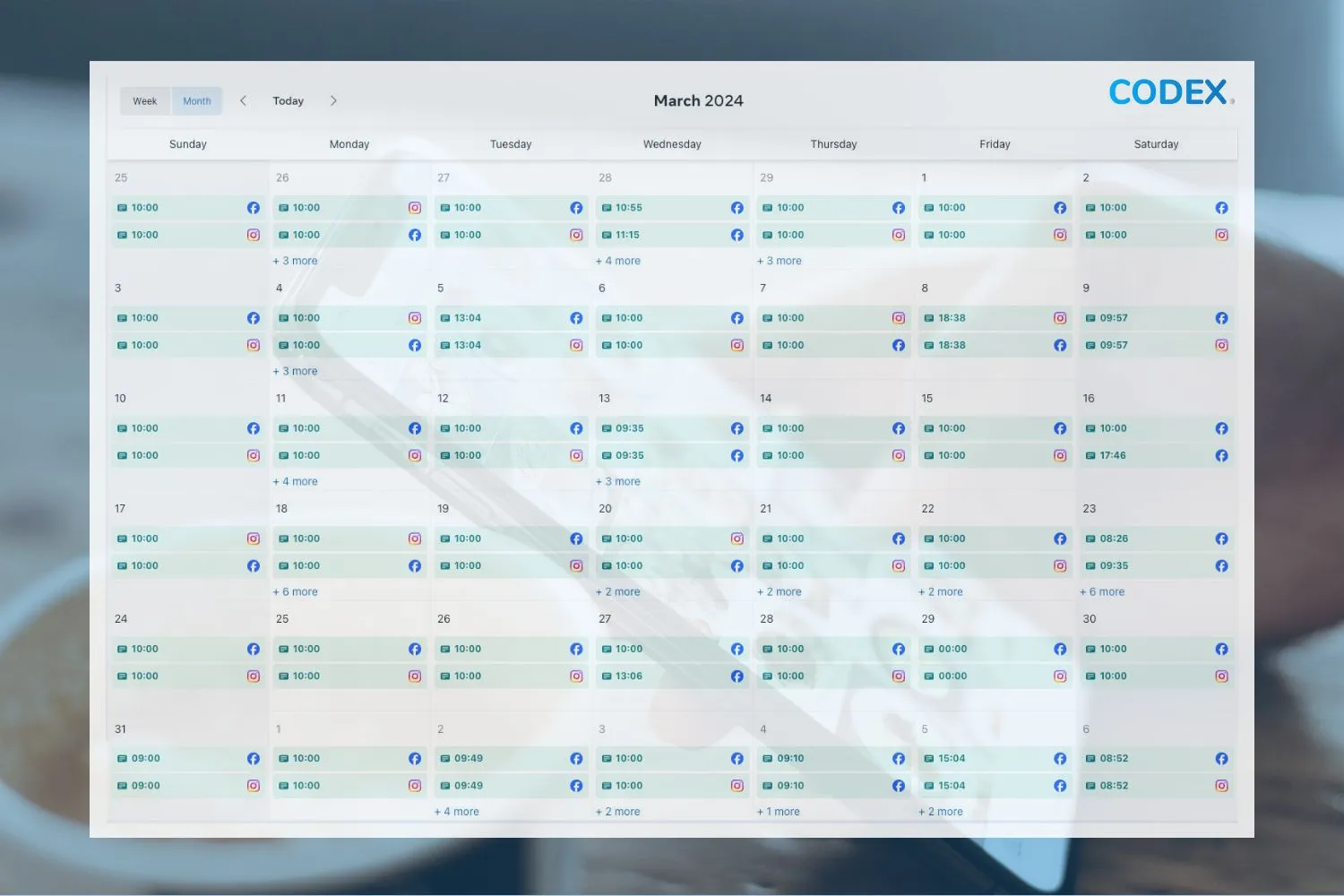The width and height of the screenshot is (1344, 896).
Task: Show '+ 3 more' posts on Monday March 4
Action: tap(296, 371)
